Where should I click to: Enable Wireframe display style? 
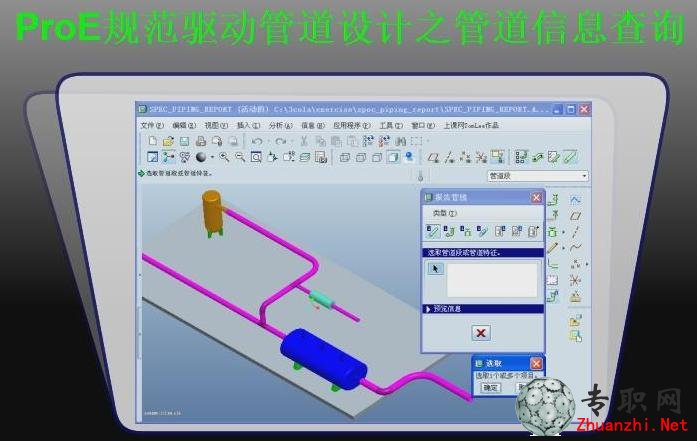(344, 157)
